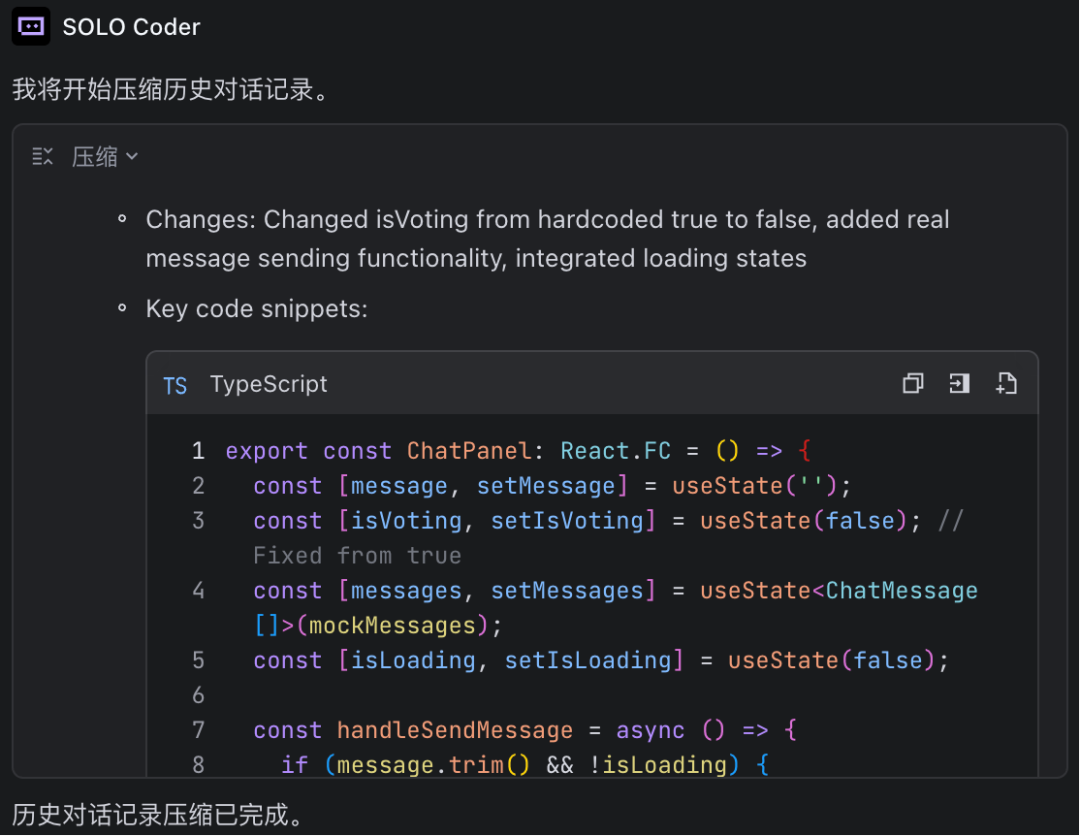Click the handleSendMessage async line

click(x=526, y=730)
